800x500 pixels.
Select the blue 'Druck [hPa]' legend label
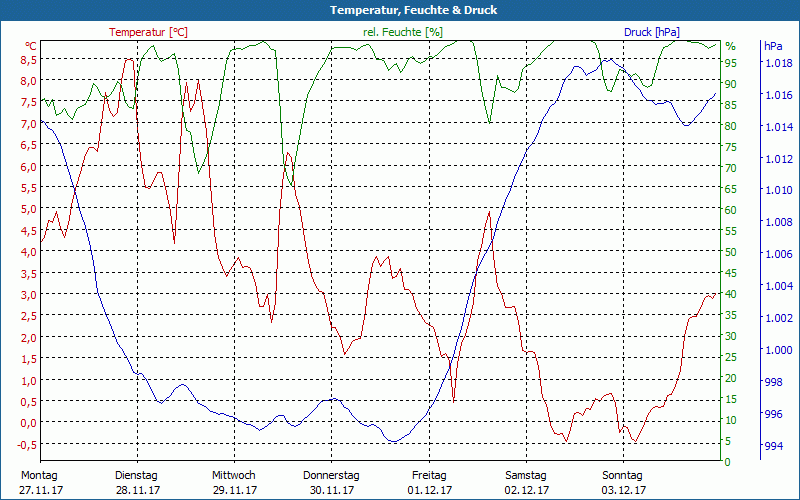[652, 32]
